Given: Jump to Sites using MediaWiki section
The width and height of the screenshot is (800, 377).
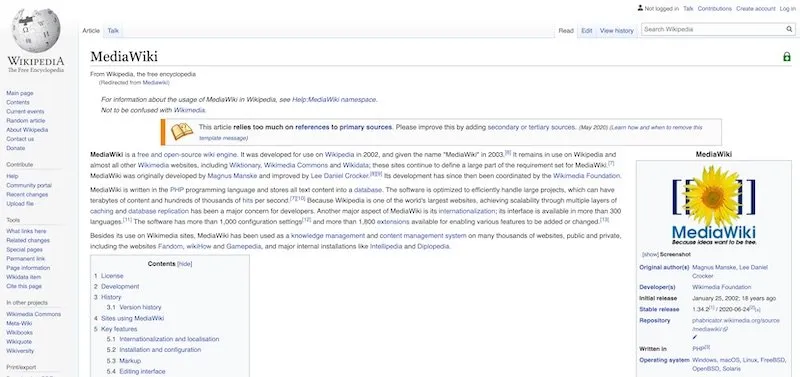Looking at the screenshot, I should [x=133, y=318].
